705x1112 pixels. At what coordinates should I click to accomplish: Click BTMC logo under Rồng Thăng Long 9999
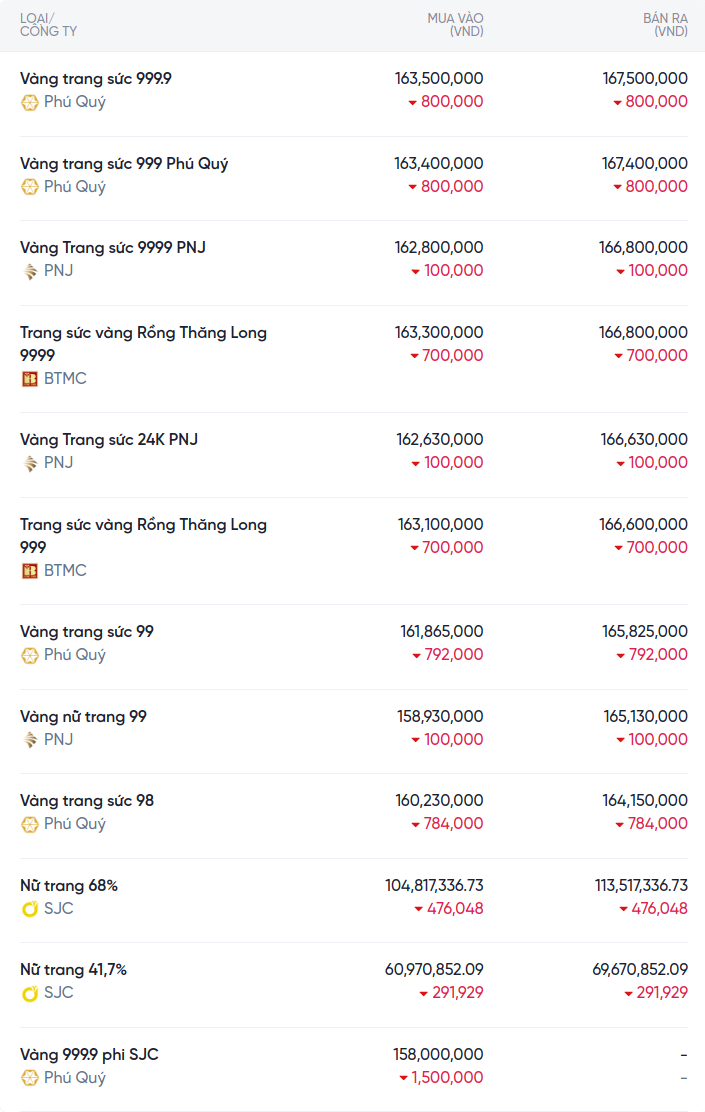click(x=30, y=379)
